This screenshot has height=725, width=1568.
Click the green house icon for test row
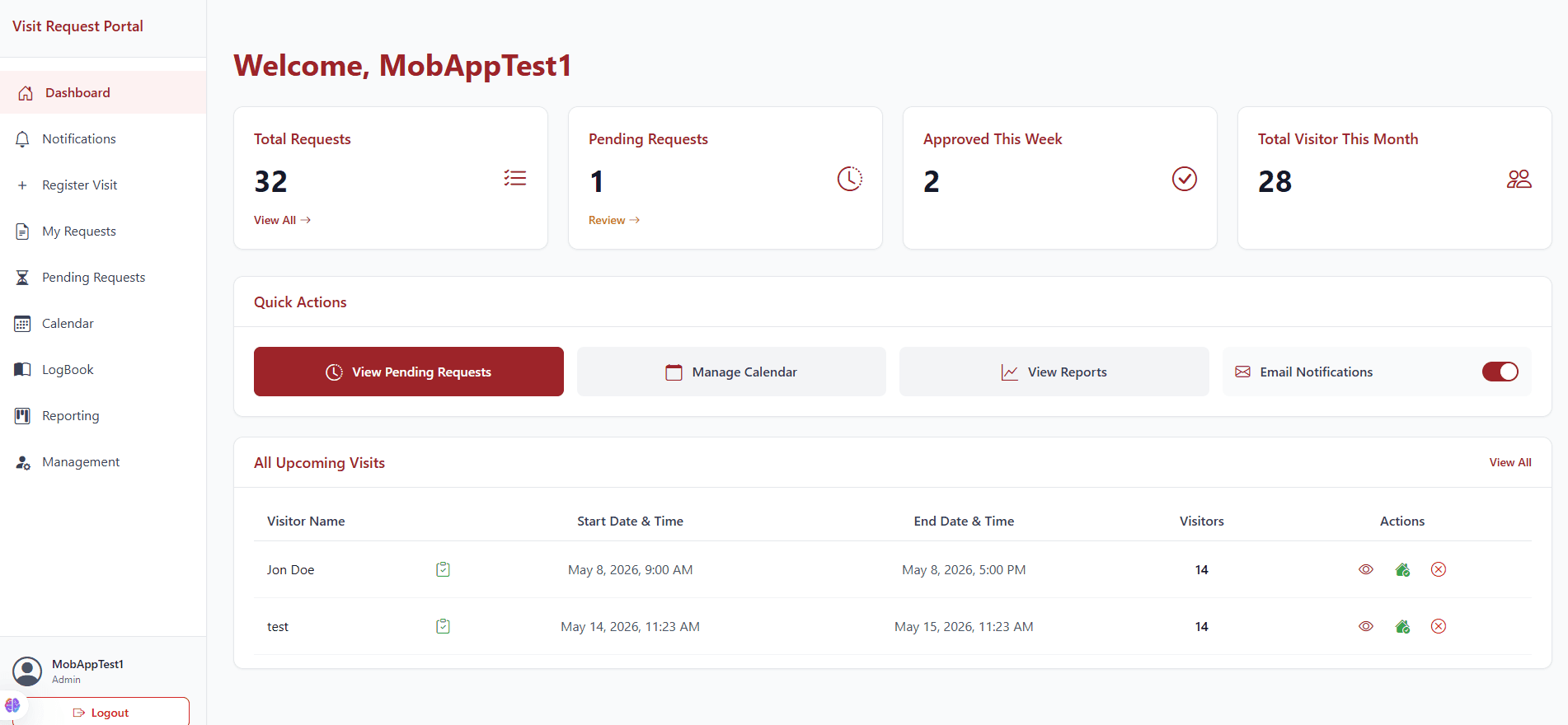pyautogui.click(x=1402, y=626)
